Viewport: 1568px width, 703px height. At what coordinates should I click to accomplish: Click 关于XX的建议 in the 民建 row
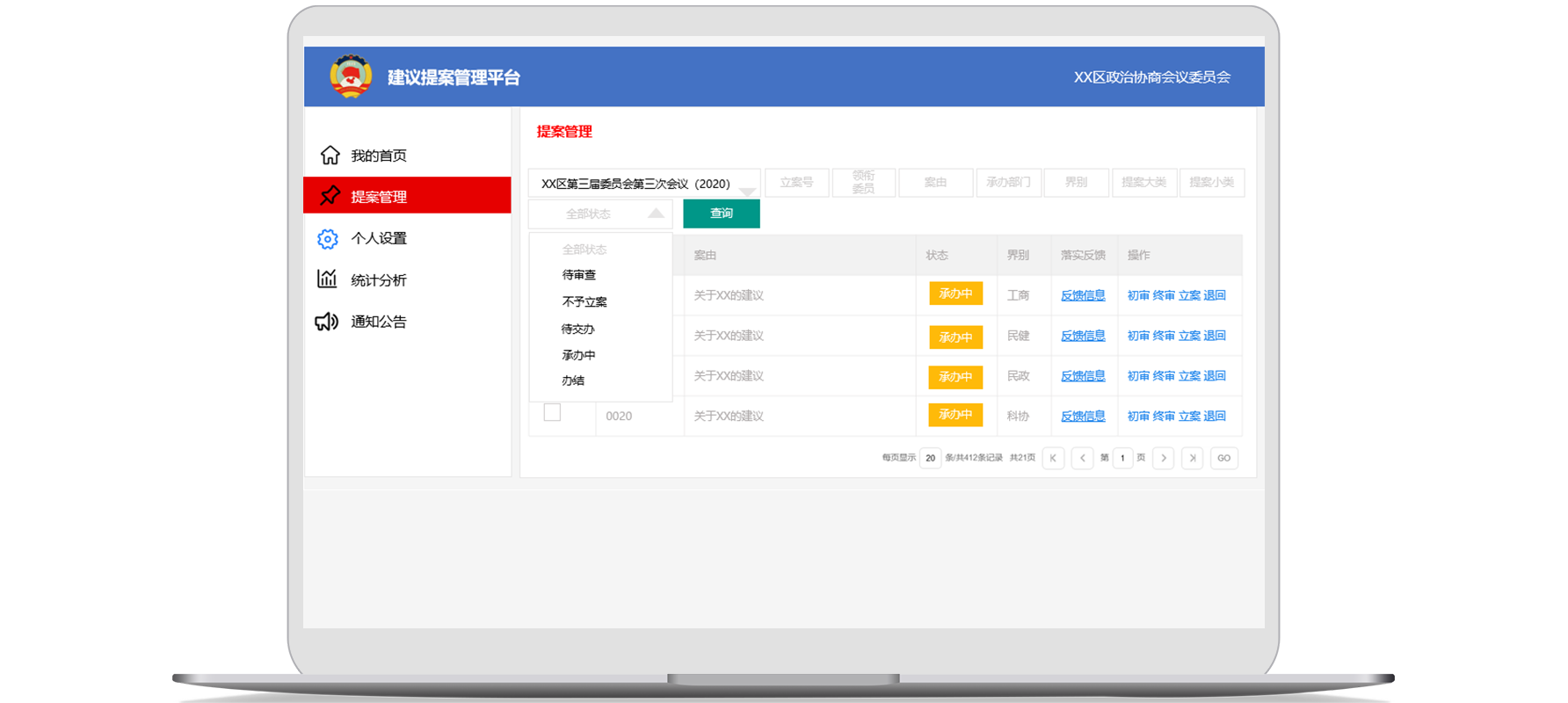pos(729,336)
